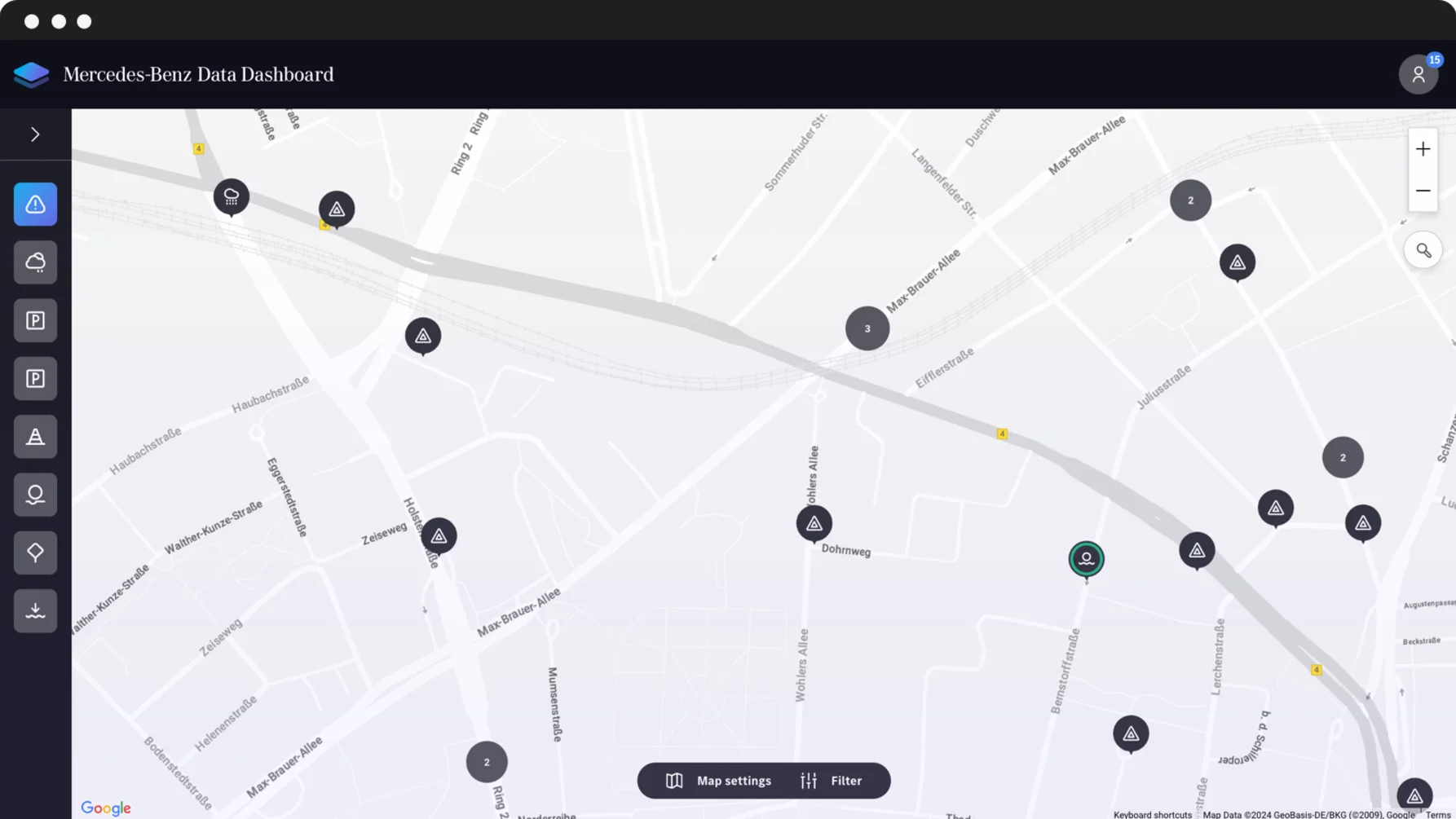Open the map markers pin layer
This screenshot has width=1456, height=819.
click(35, 552)
